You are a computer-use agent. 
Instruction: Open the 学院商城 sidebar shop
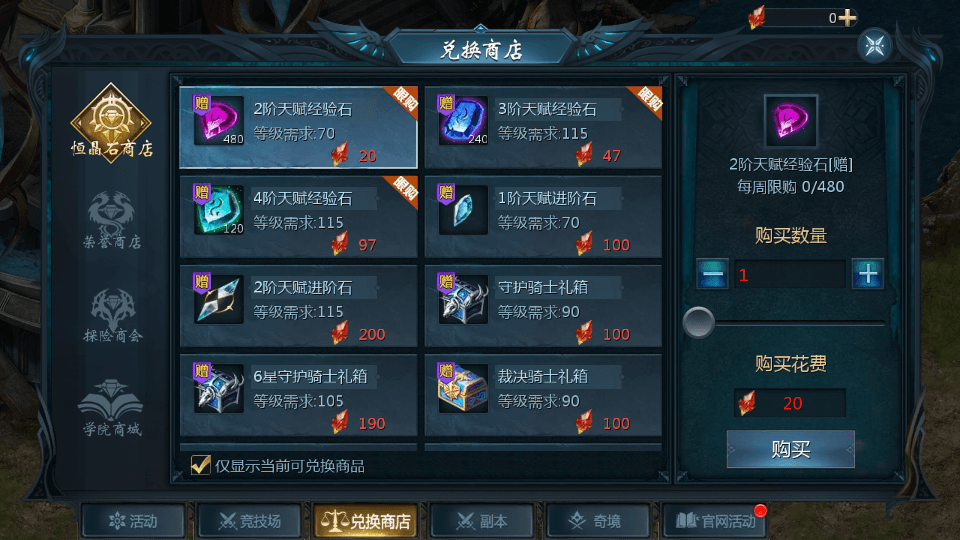point(111,408)
